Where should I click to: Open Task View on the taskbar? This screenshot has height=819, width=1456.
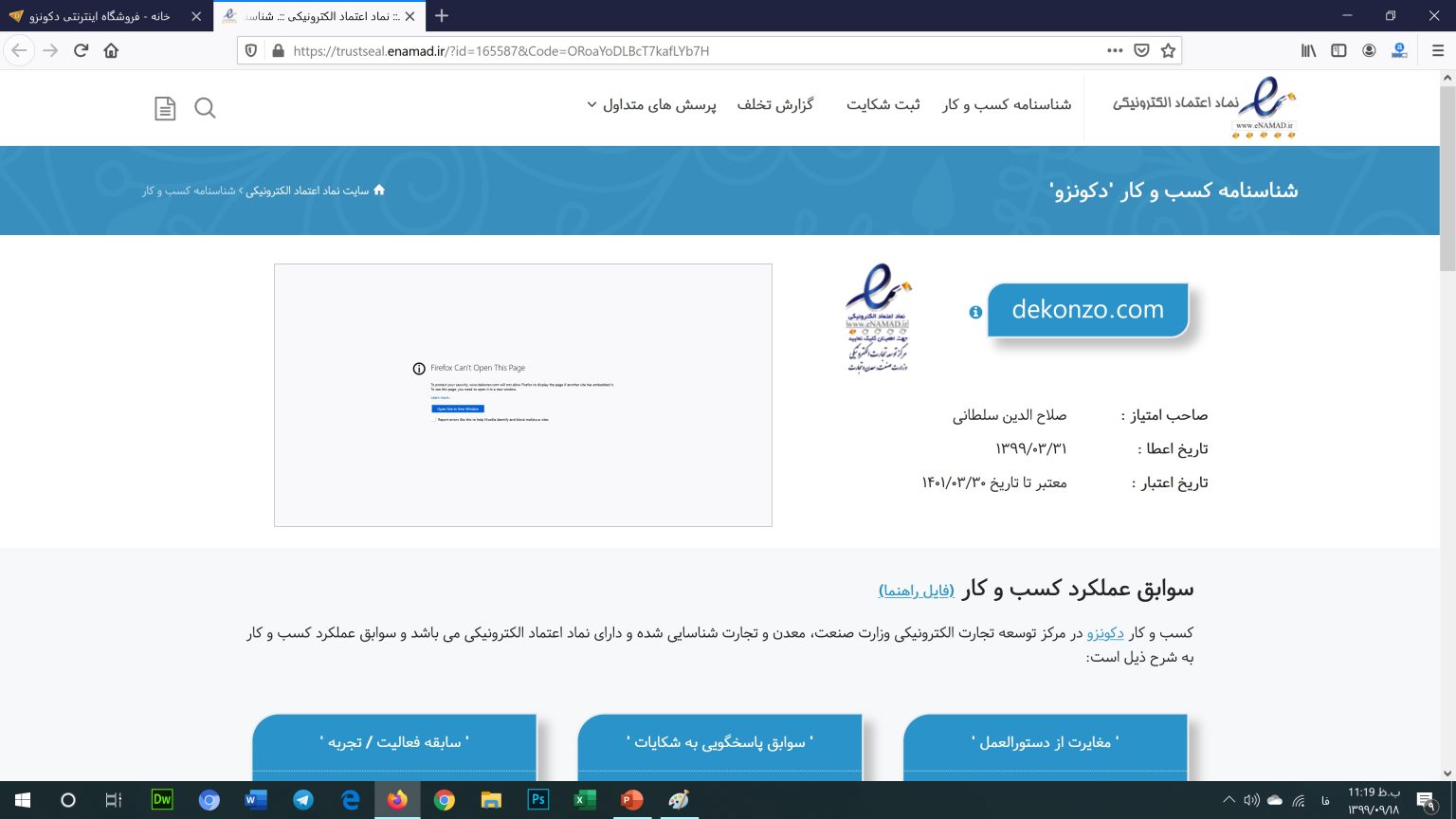114,800
